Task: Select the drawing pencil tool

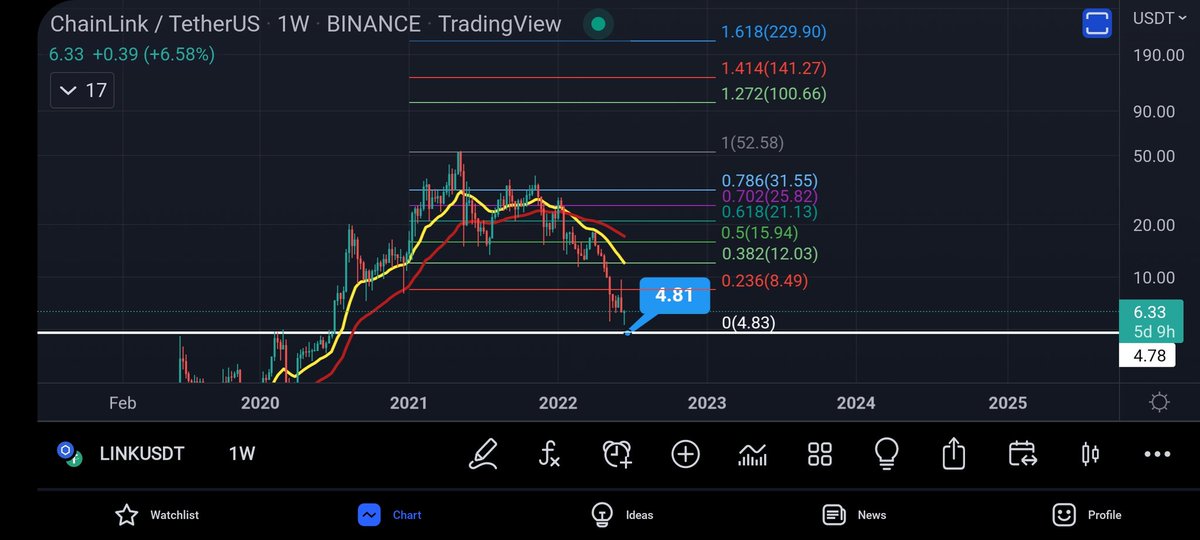Action: click(x=485, y=454)
